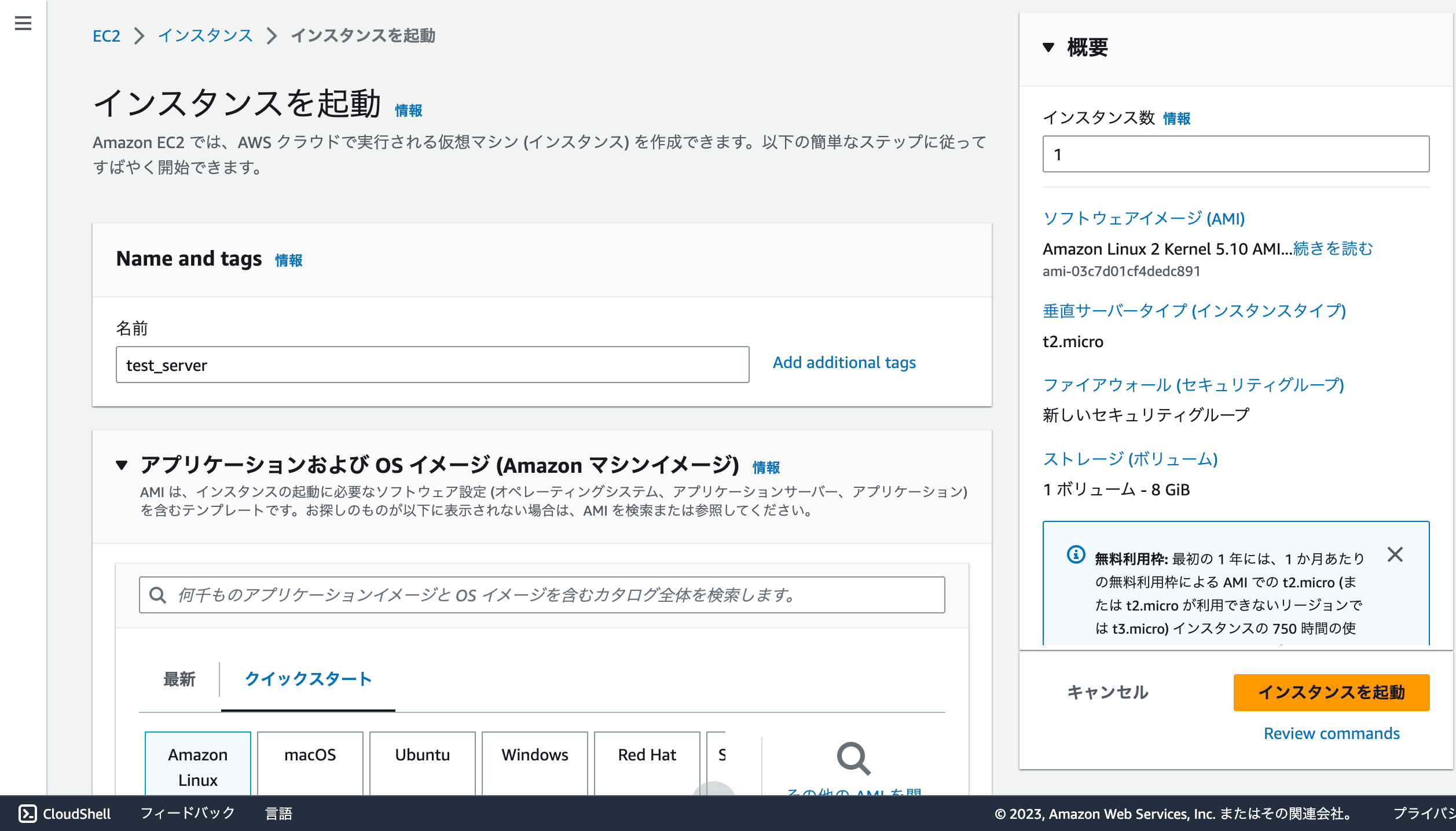Open the Review commands link

[x=1331, y=734]
